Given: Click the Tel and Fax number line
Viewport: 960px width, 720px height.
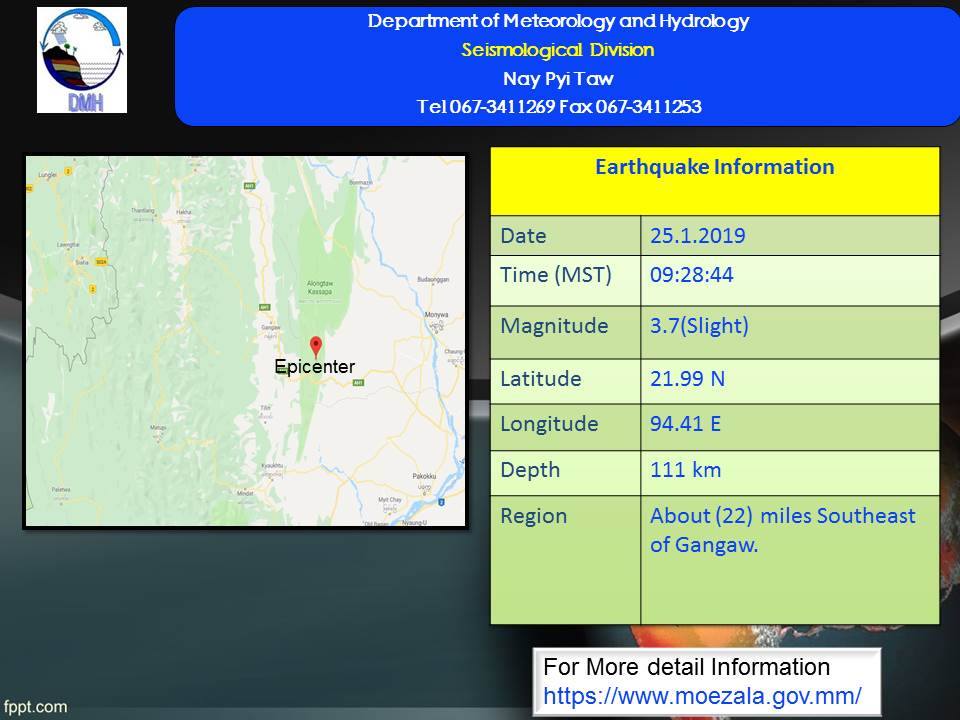Looking at the screenshot, I should 558,107.
